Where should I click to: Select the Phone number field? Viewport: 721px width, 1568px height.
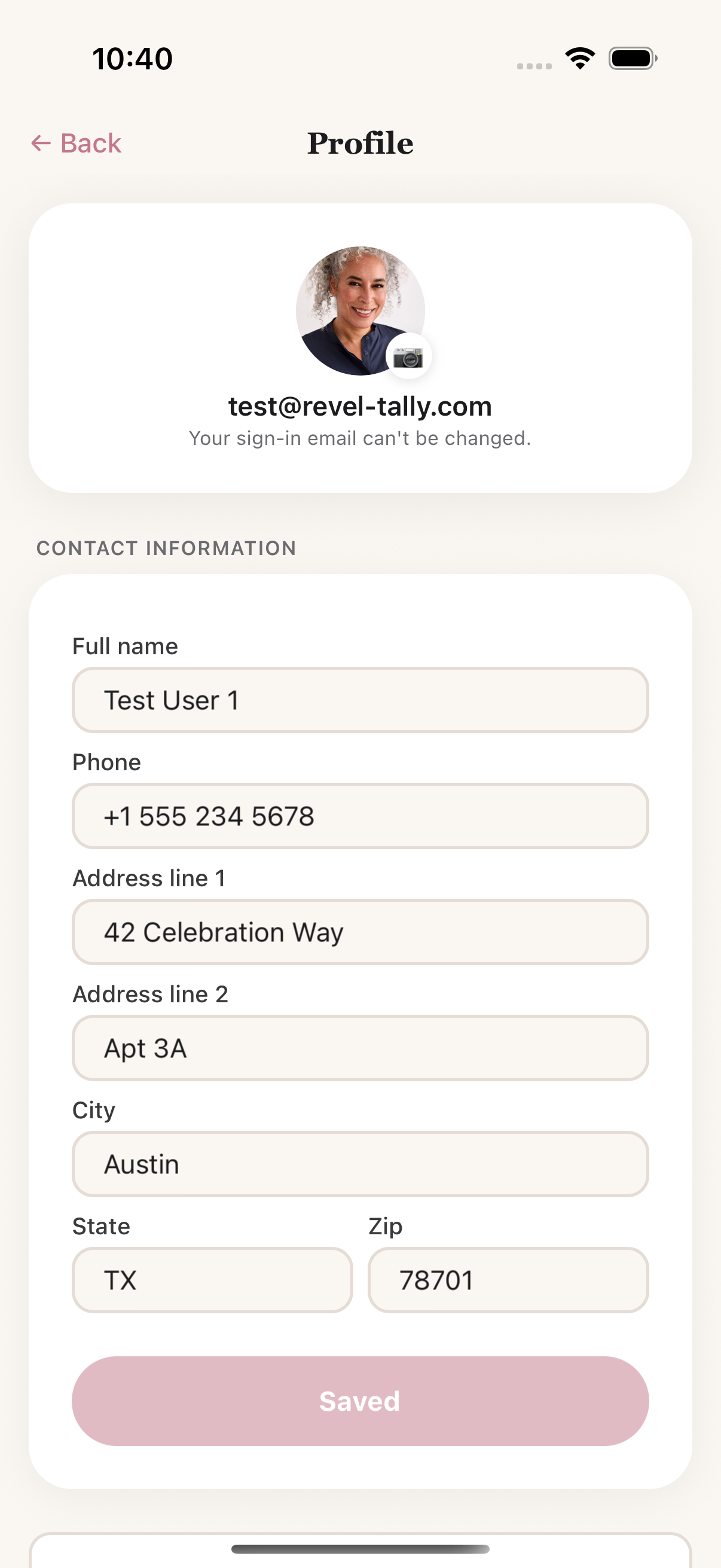pos(360,816)
